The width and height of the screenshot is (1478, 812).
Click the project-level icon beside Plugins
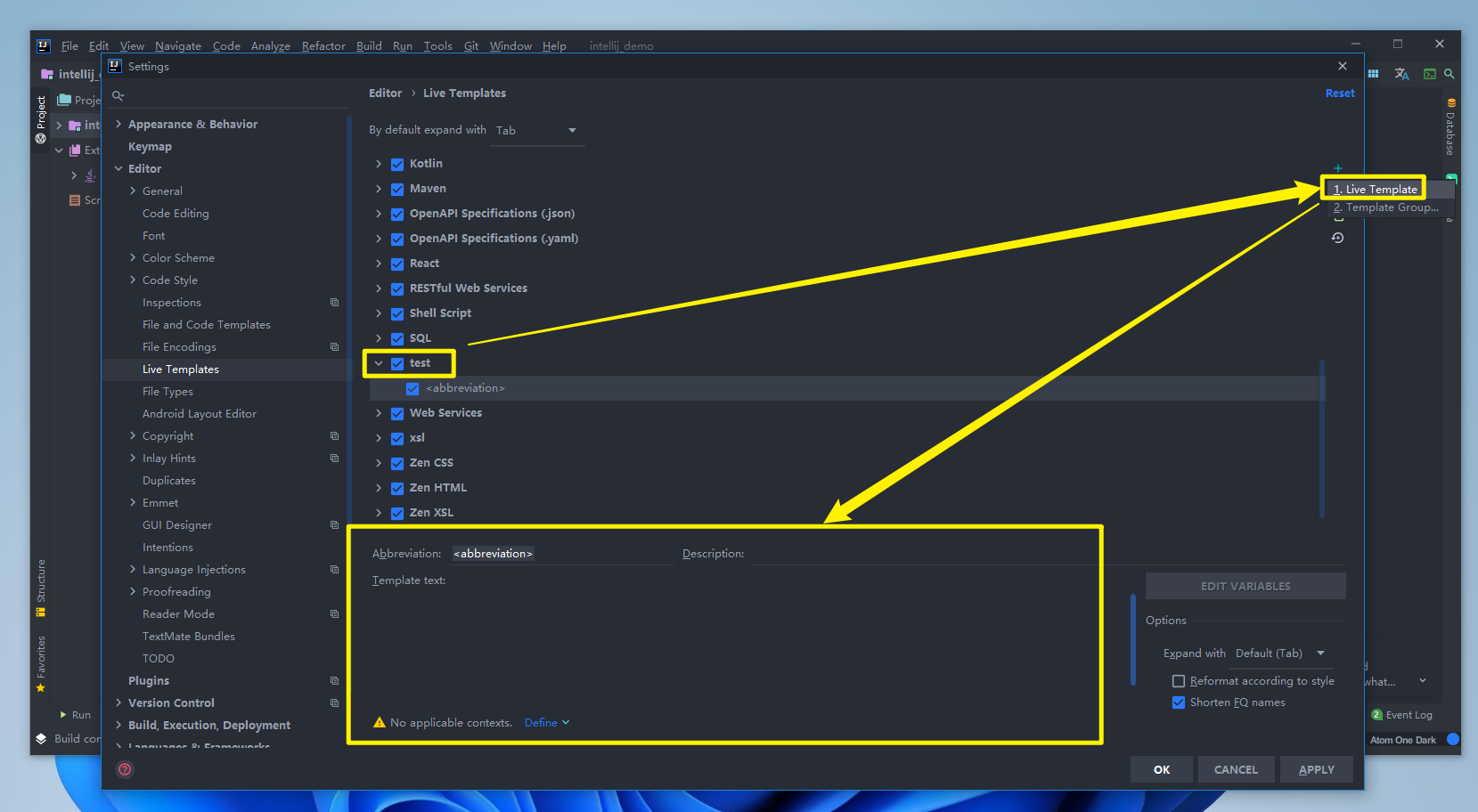(x=334, y=680)
